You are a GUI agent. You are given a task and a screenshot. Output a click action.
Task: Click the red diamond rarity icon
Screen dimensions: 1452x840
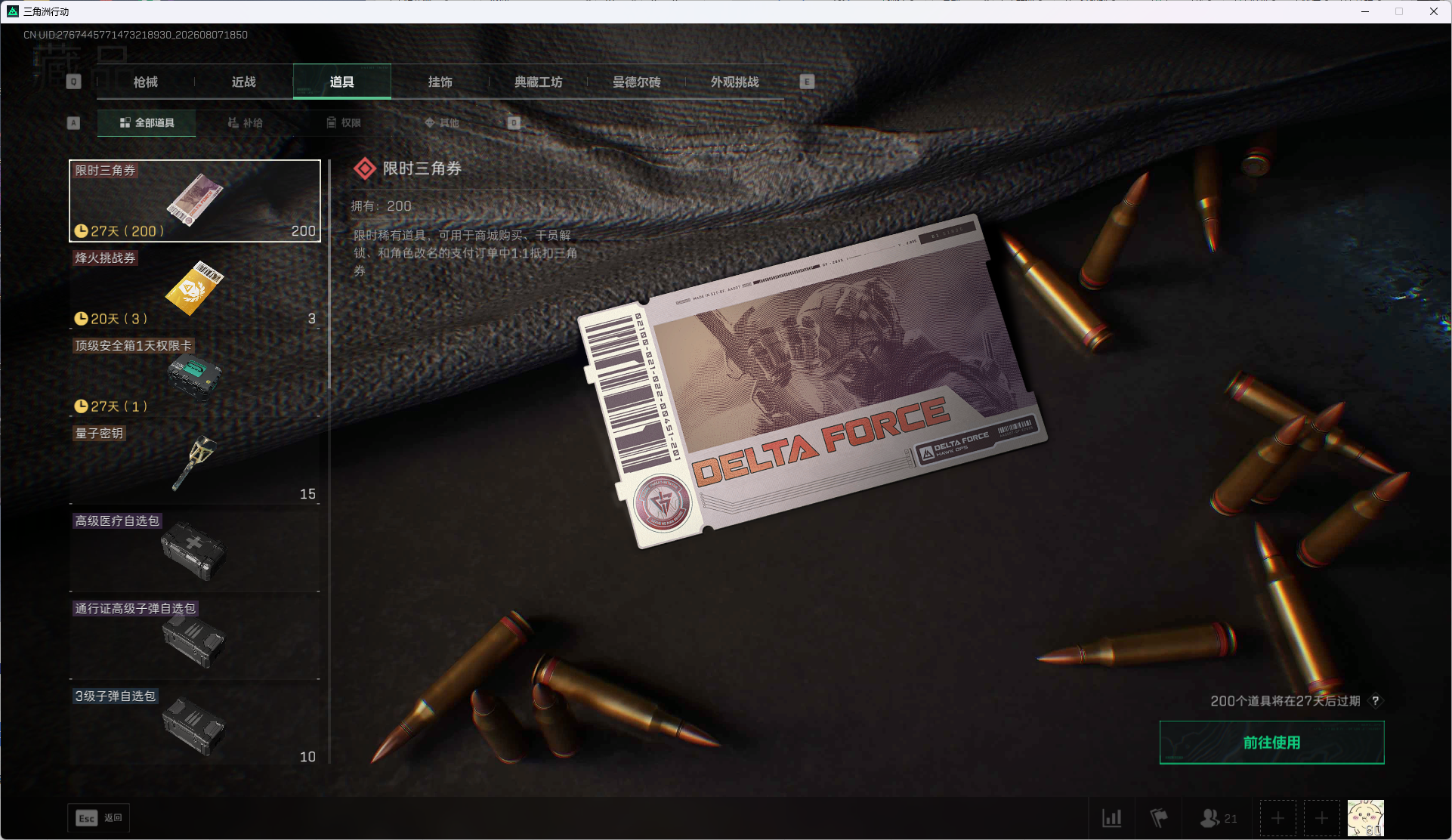[x=365, y=168]
